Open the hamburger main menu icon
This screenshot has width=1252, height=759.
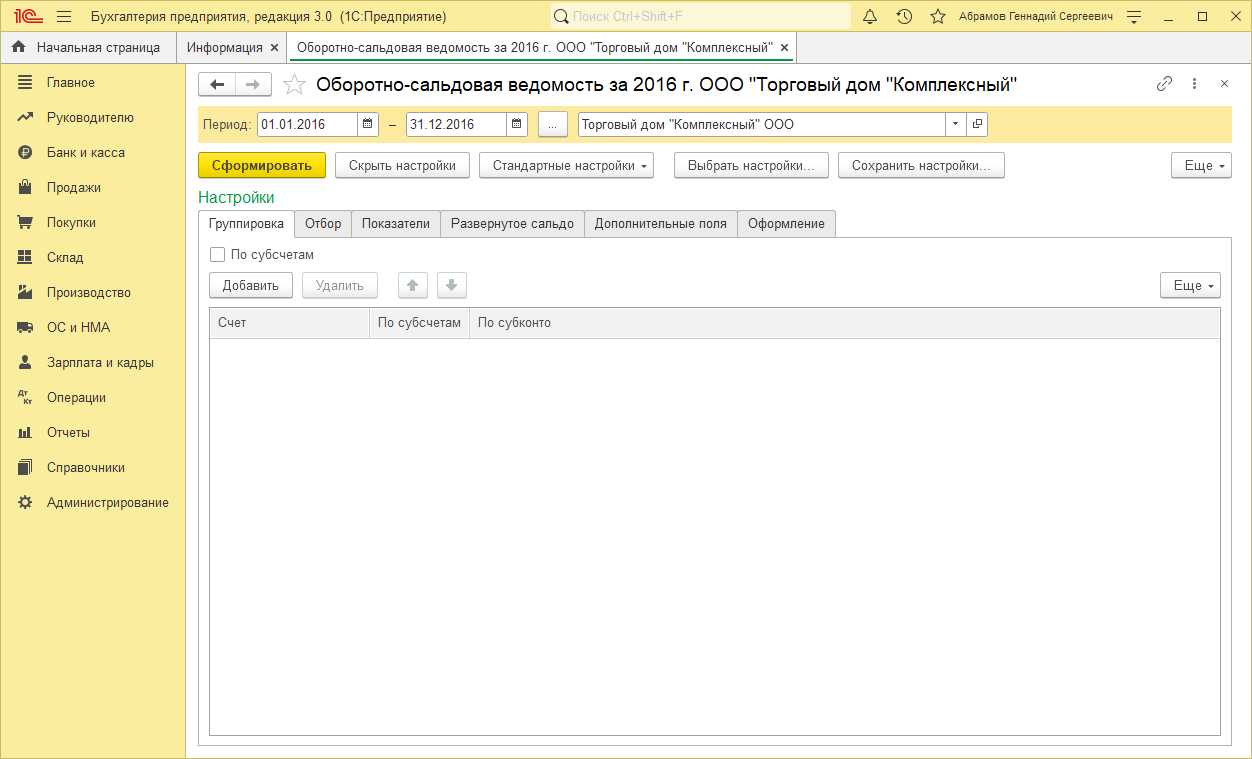(64, 17)
